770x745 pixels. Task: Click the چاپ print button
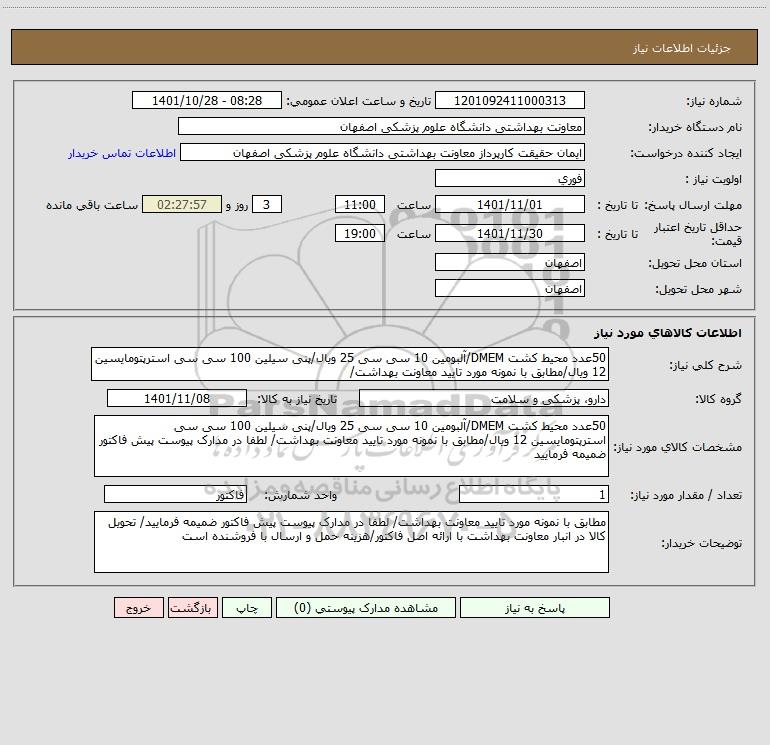click(247, 607)
